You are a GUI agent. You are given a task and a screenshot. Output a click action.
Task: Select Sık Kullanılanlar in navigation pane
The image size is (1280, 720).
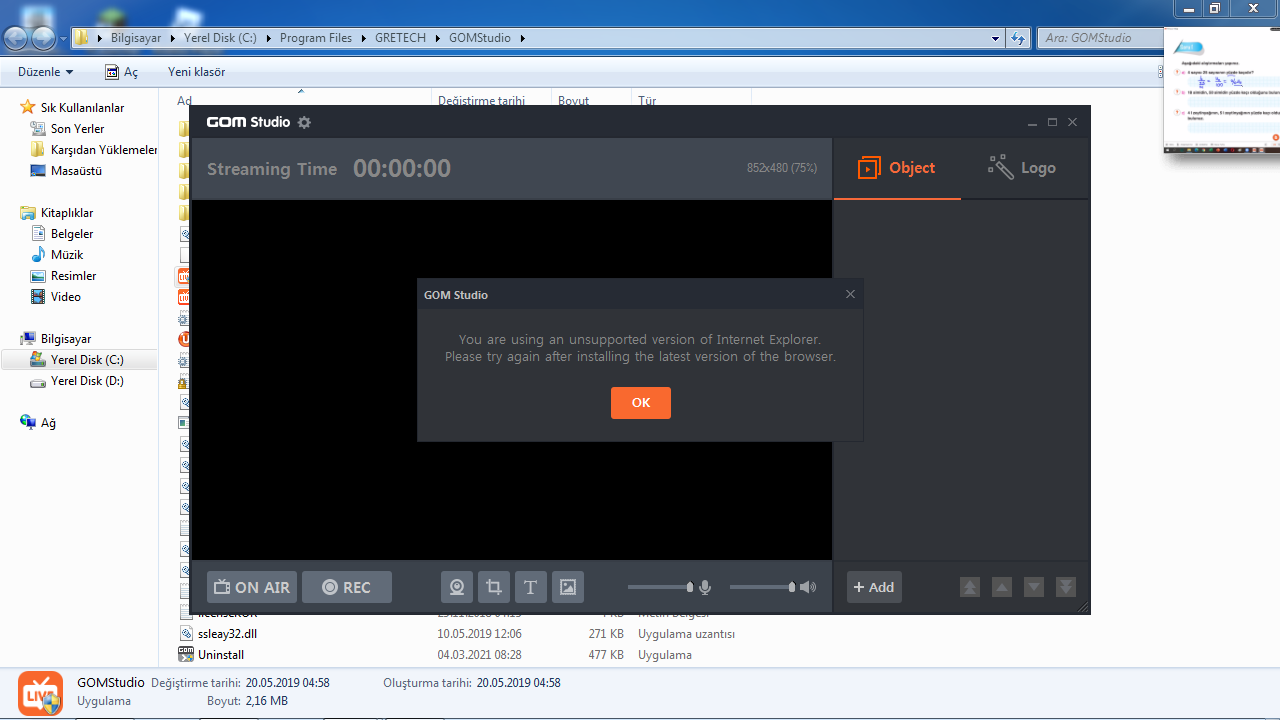[82, 108]
